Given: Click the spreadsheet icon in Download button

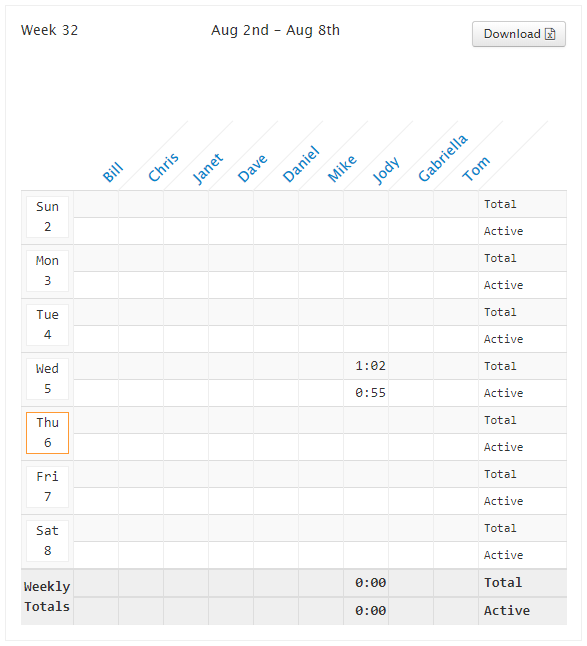Looking at the screenshot, I should [550, 34].
